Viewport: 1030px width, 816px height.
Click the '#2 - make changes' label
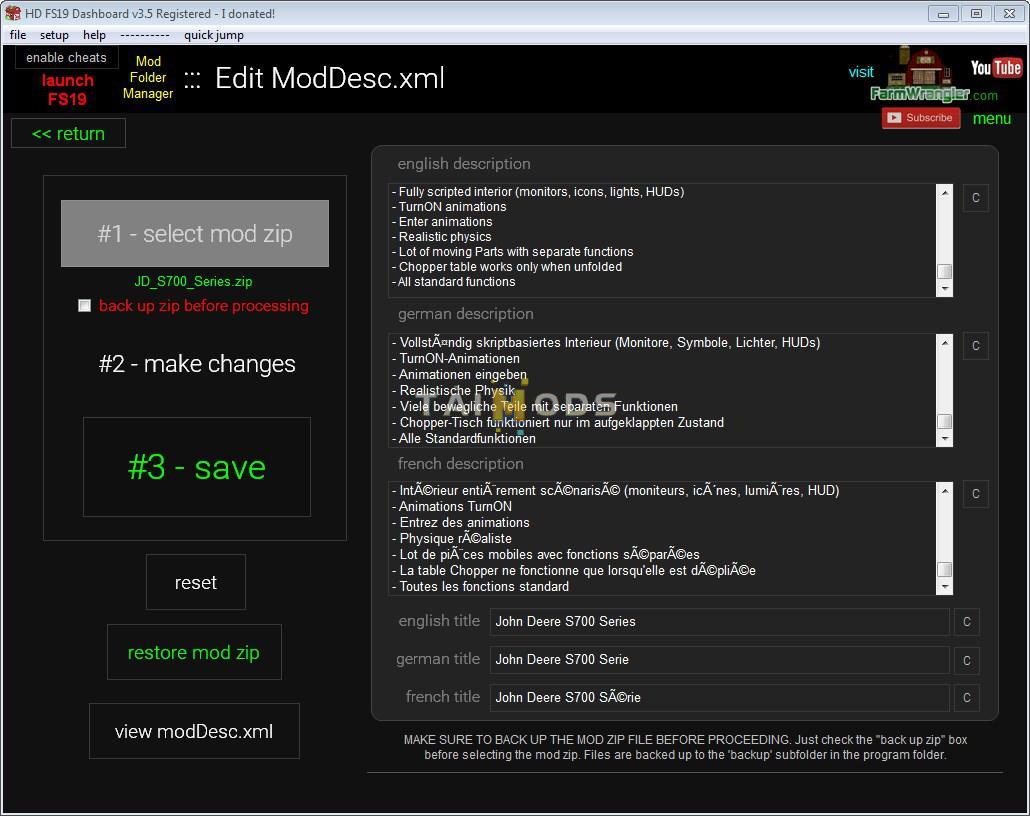(x=197, y=364)
